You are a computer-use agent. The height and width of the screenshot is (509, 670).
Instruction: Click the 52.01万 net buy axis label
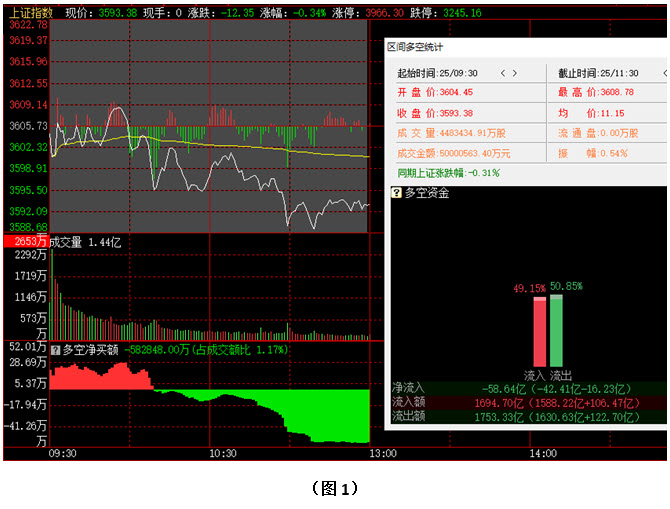coord(28,347)
